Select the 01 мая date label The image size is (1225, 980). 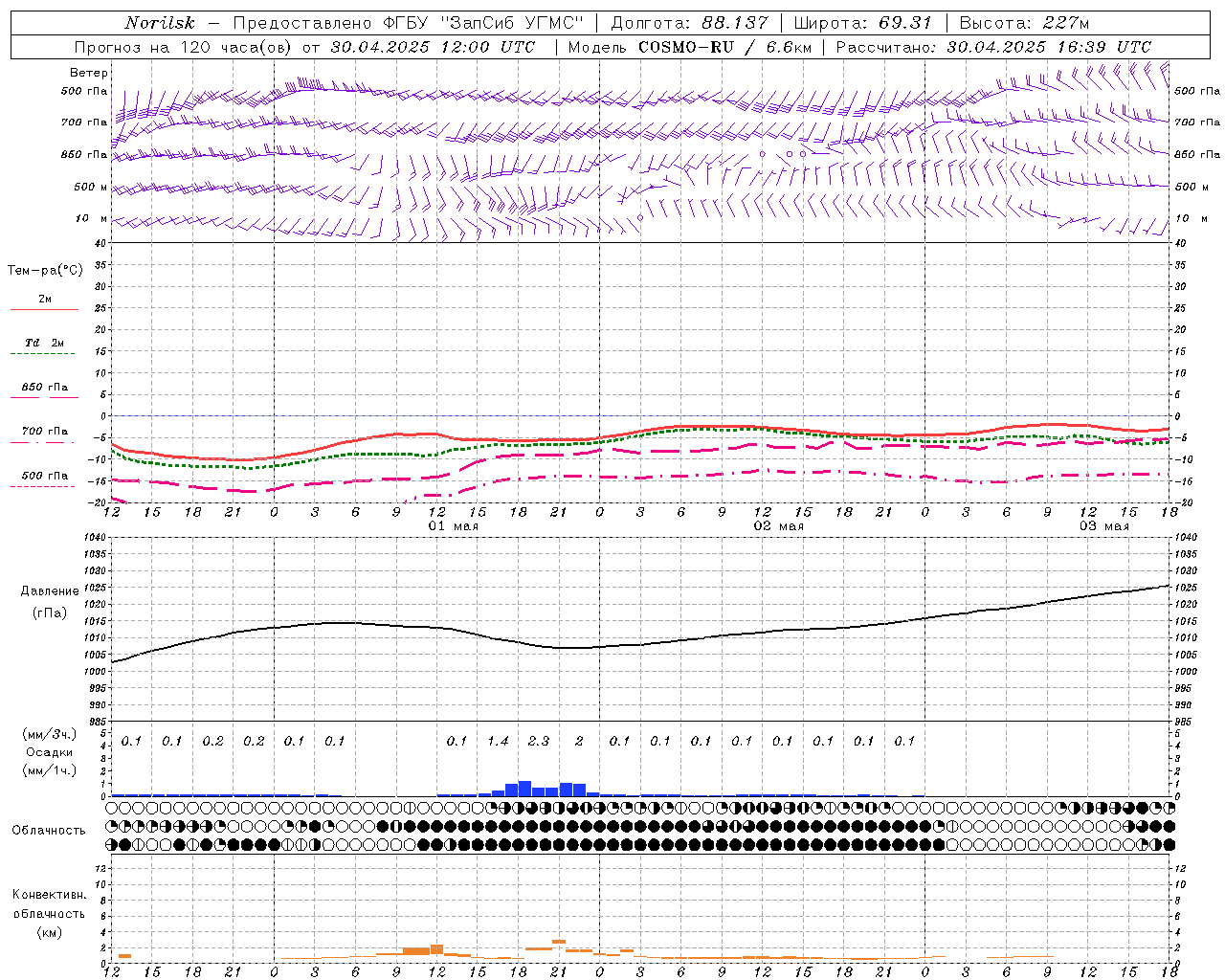pyautogui.click(x=453, y=526)
